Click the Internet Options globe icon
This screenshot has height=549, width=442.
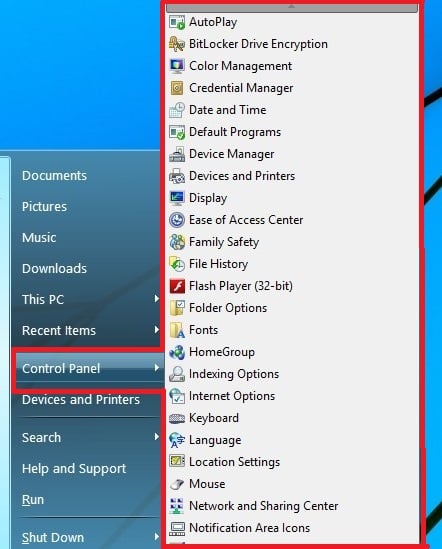point(177,396)
